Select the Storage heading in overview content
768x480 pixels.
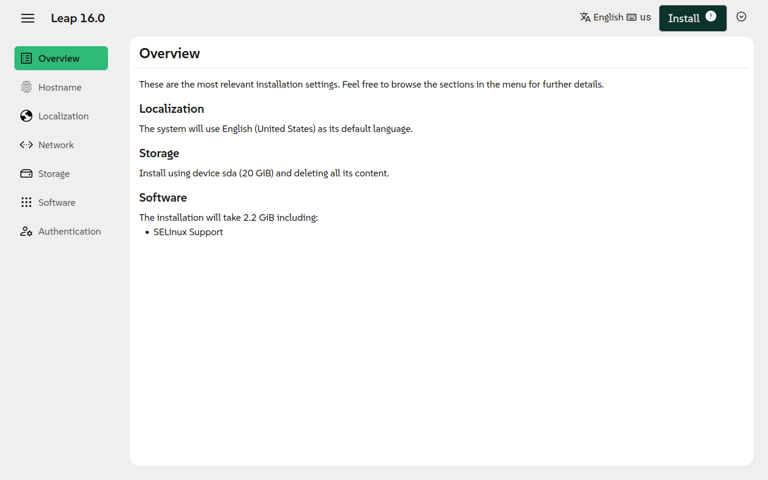coord(159,153)
